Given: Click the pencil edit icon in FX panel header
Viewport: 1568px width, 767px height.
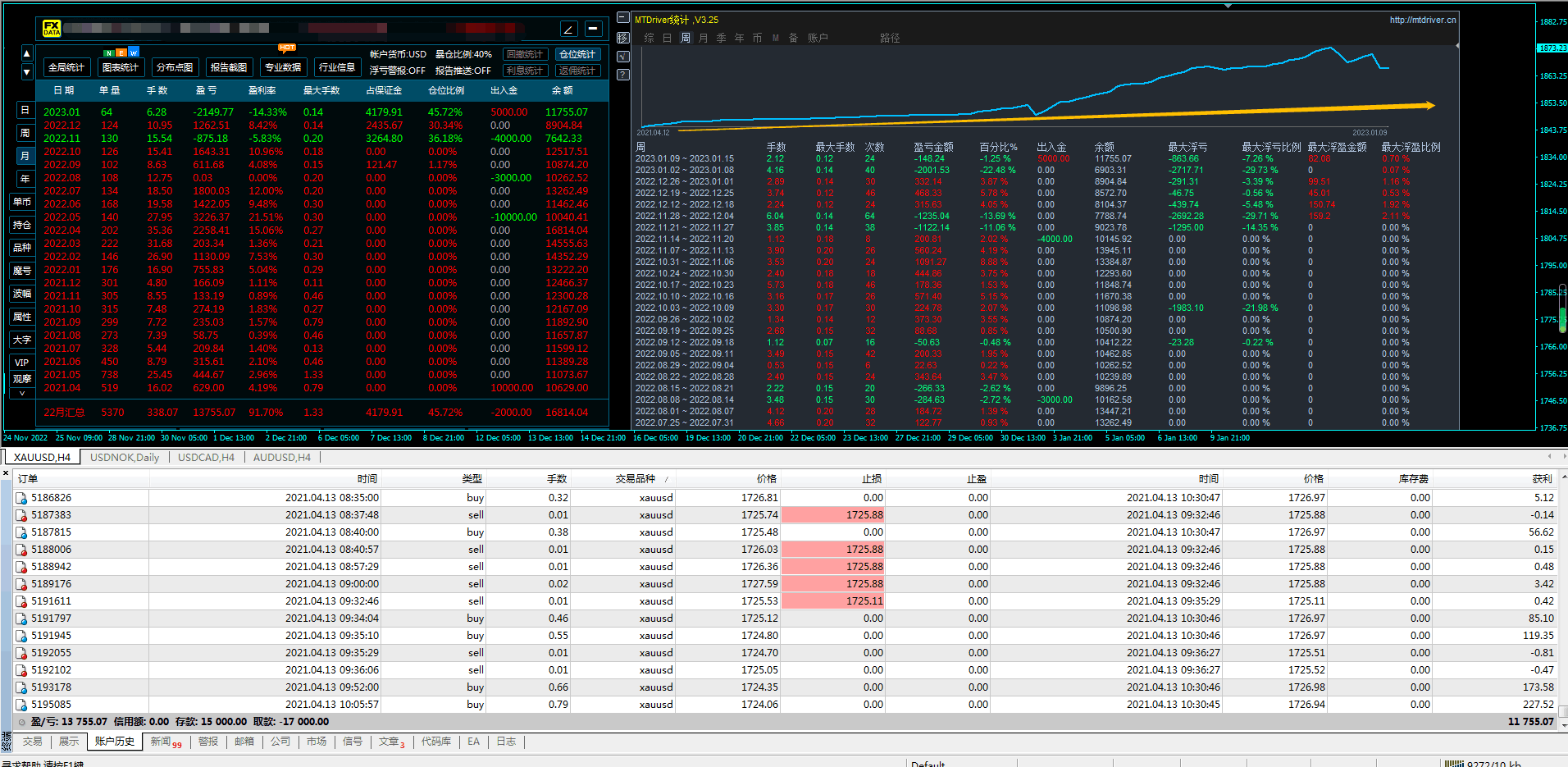Looking at the screenshot, I should (x=569, y=29).
